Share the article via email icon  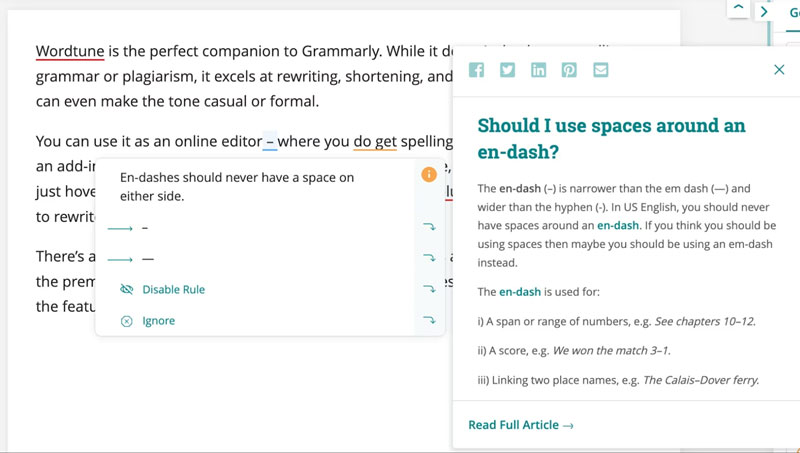pos(601,69)
